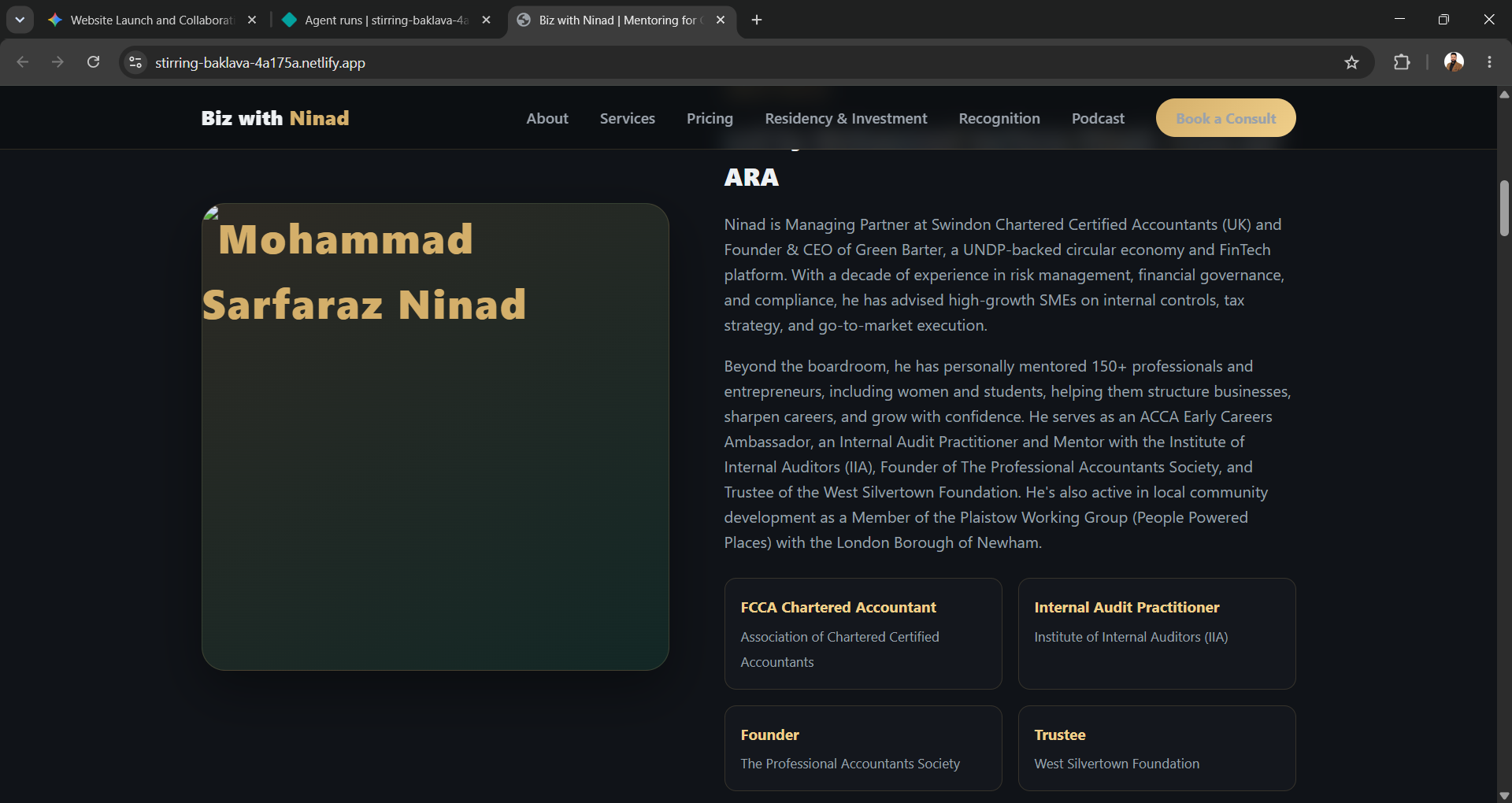
Task: Reload the current page
Action: (93, 62)
